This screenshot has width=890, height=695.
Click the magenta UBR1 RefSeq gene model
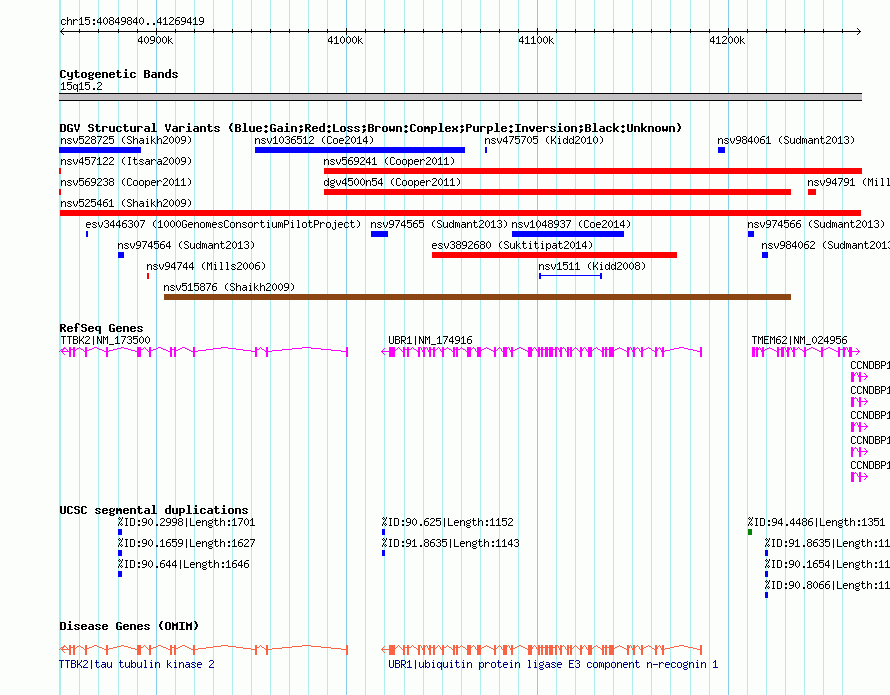(x=541, y=352)
